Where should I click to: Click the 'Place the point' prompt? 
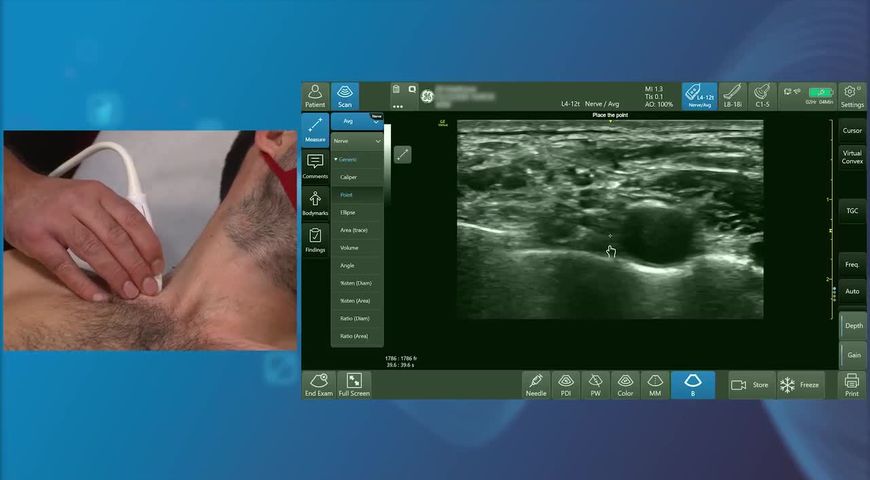point(610,115)
